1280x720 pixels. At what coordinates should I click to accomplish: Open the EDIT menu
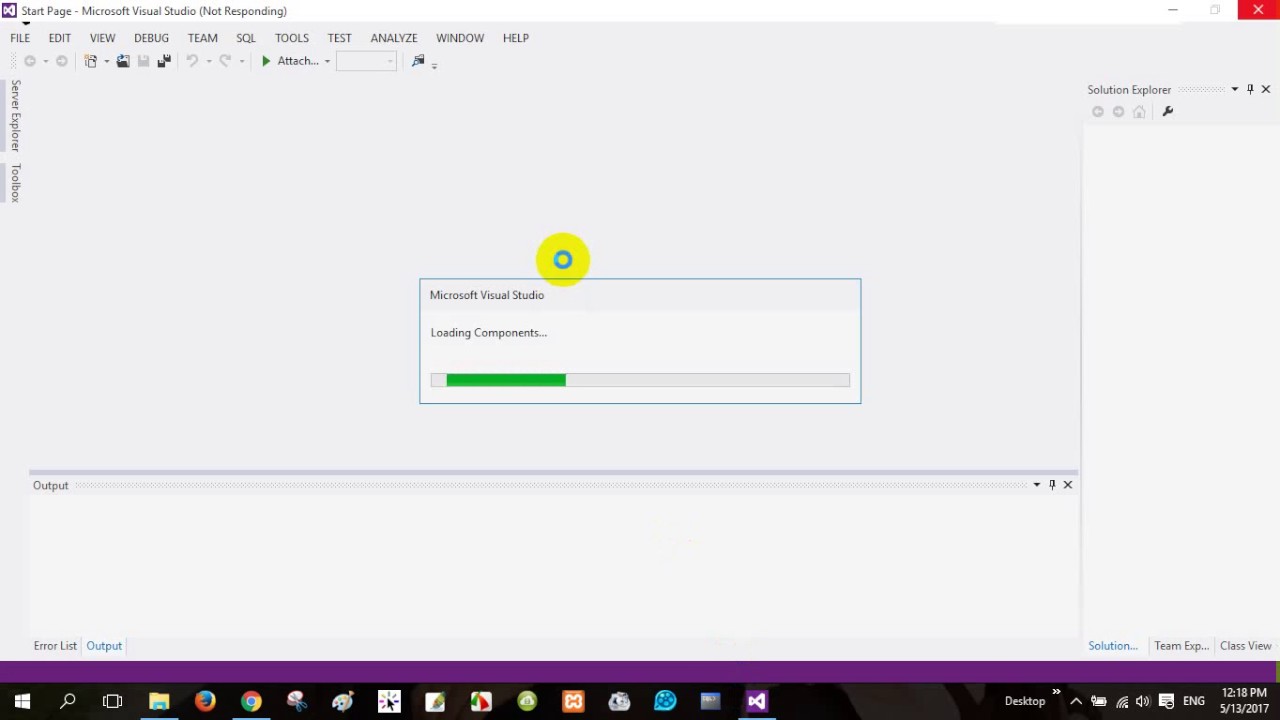60,38
